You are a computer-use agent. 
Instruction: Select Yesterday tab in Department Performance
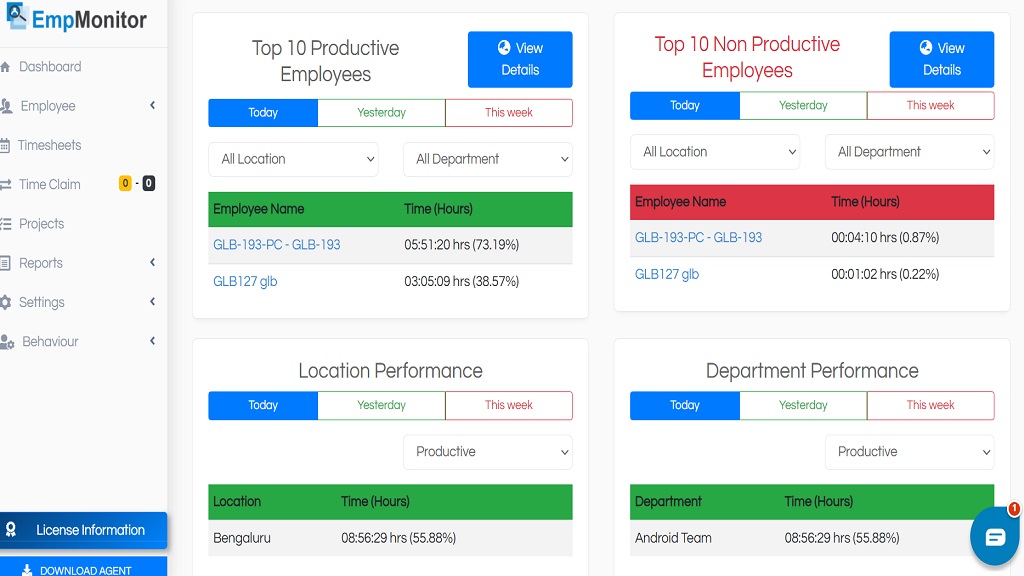click(x=803, y=406)
